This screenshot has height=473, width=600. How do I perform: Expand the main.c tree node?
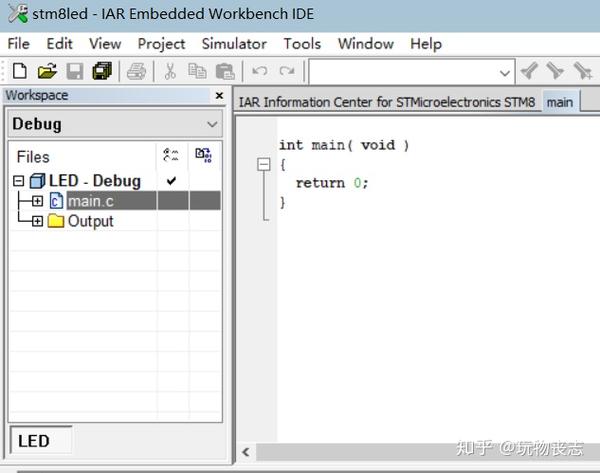coord(37,201)
